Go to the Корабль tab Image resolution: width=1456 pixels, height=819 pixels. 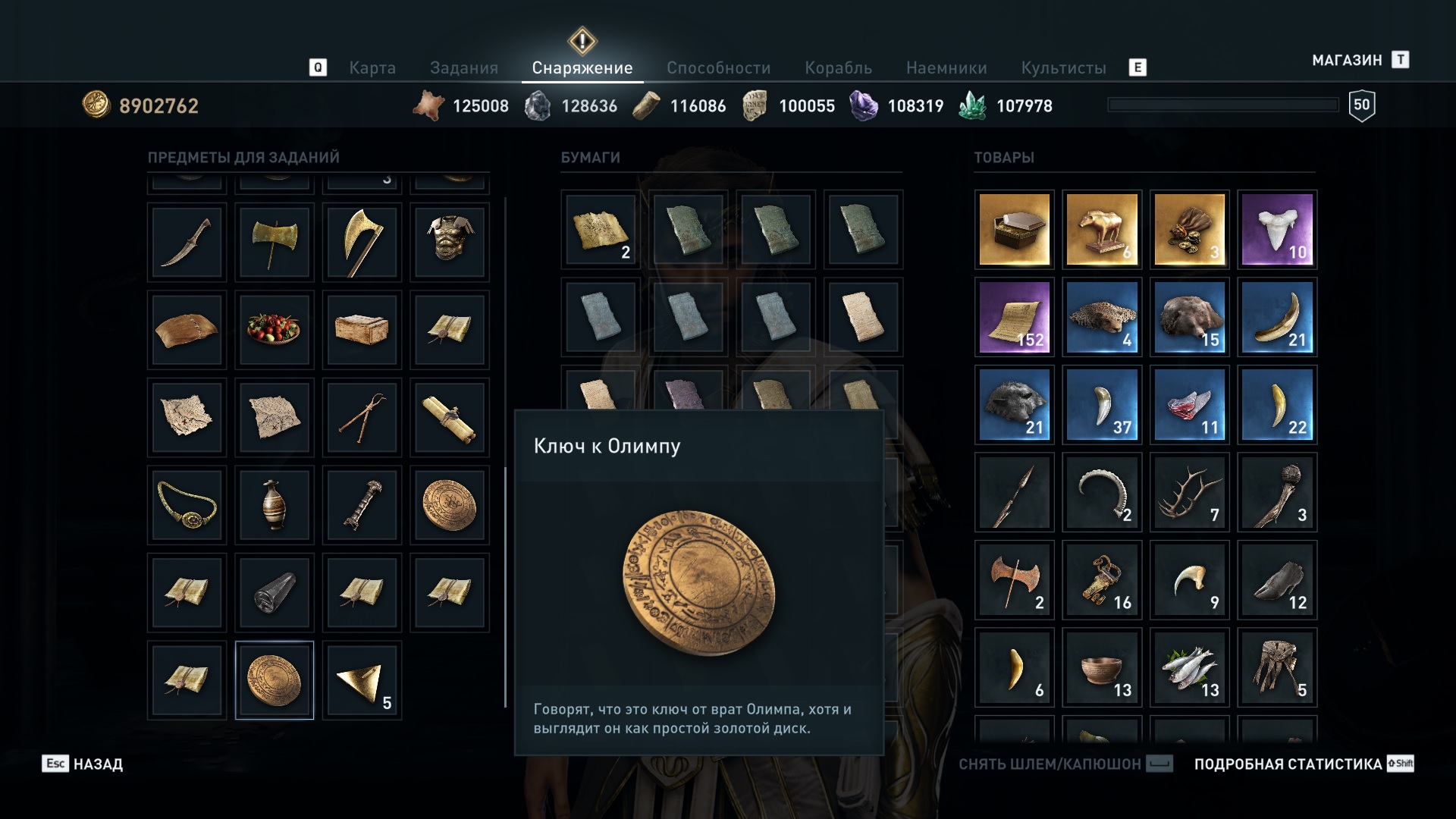point(838,67)
